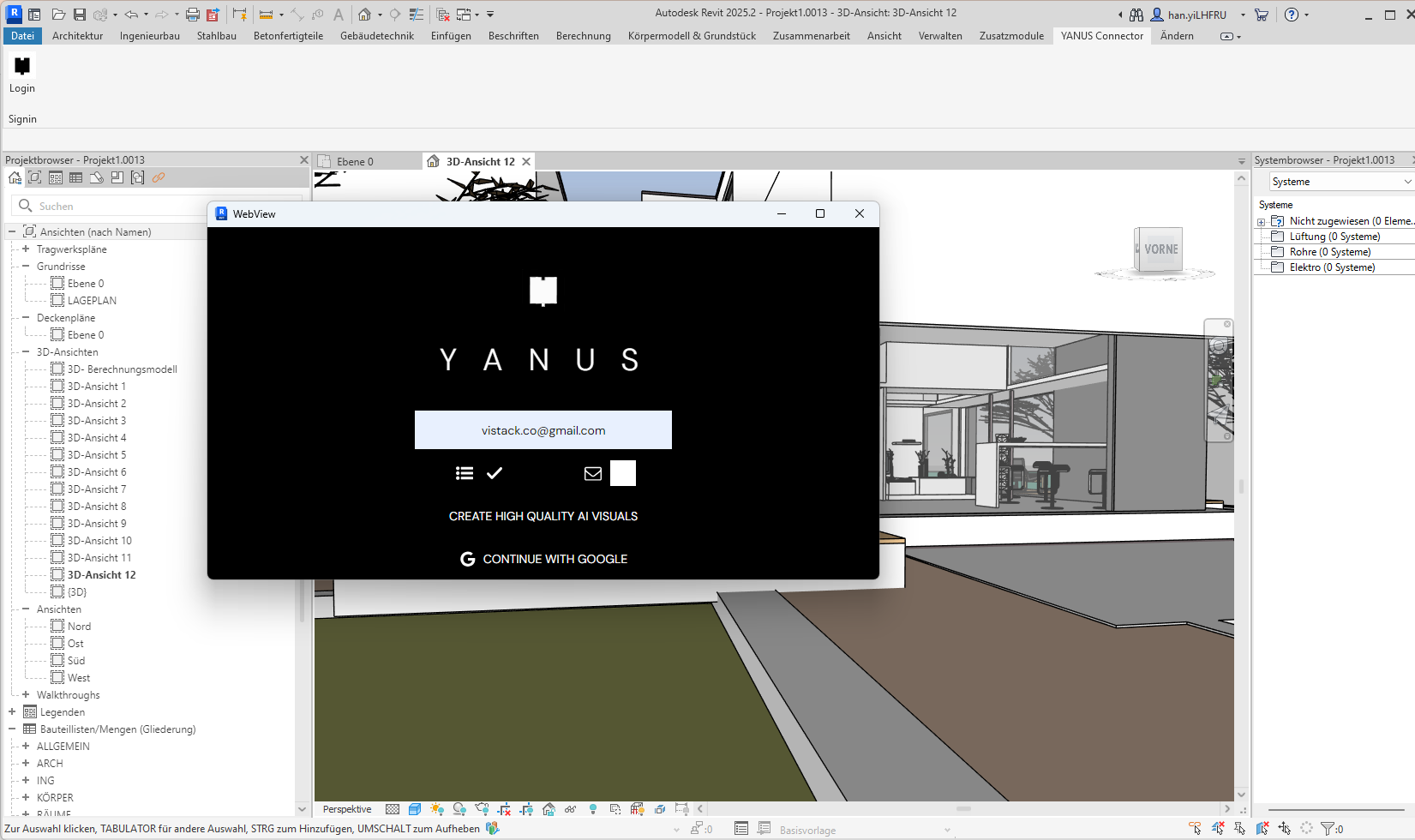
Task: Click CREATE HIGH QUALITY AI VISUALS text
Action: (x=543, y=516)
